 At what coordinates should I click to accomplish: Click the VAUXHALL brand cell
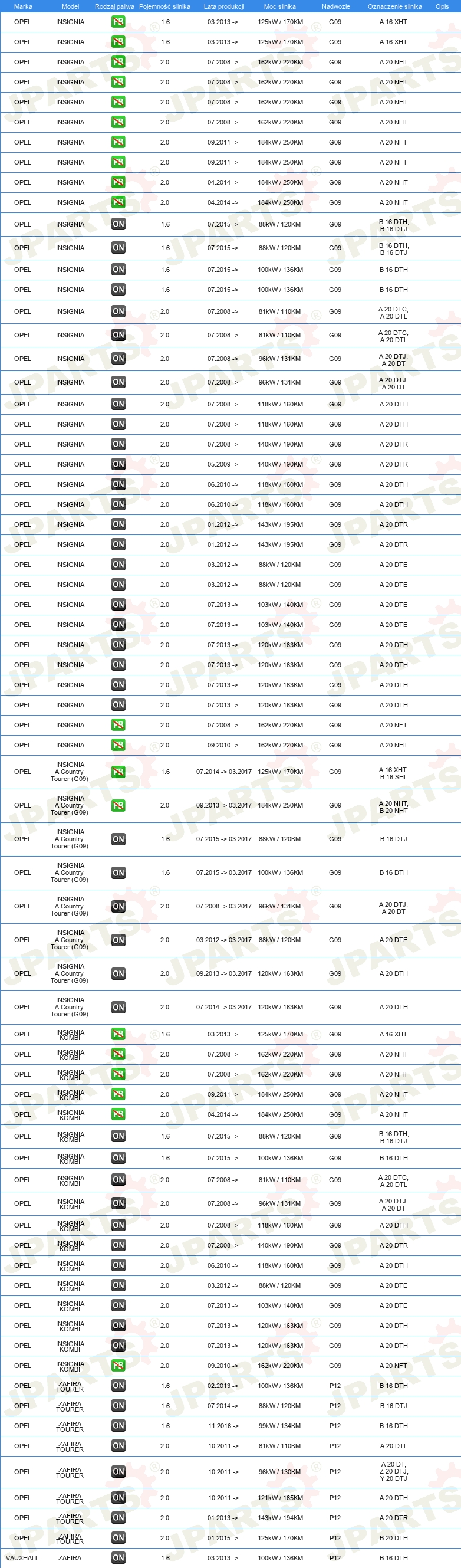pos(22,1558)
